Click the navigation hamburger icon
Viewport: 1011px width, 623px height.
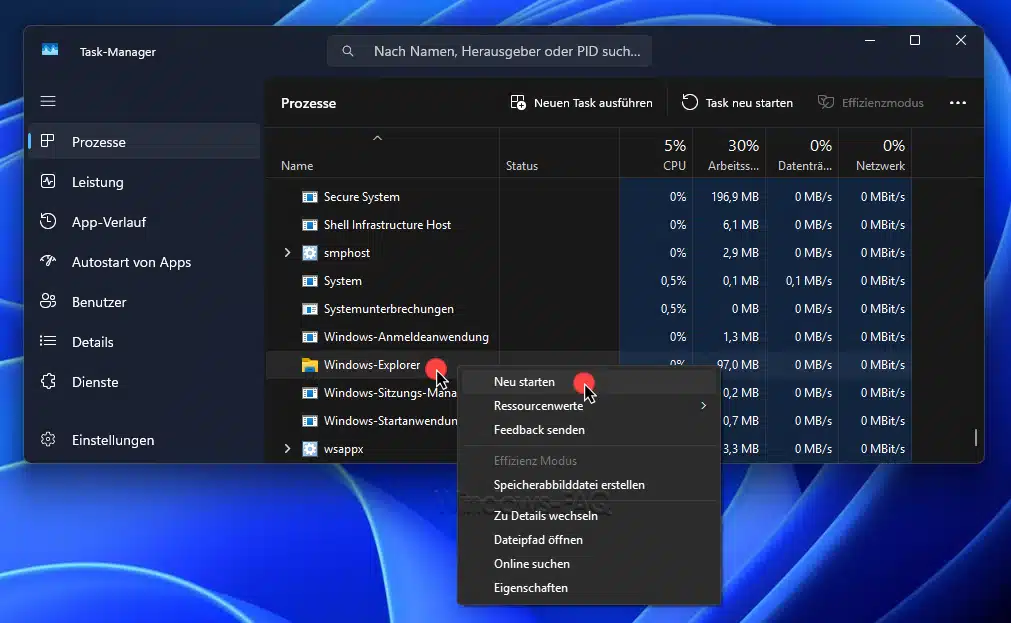47,101
